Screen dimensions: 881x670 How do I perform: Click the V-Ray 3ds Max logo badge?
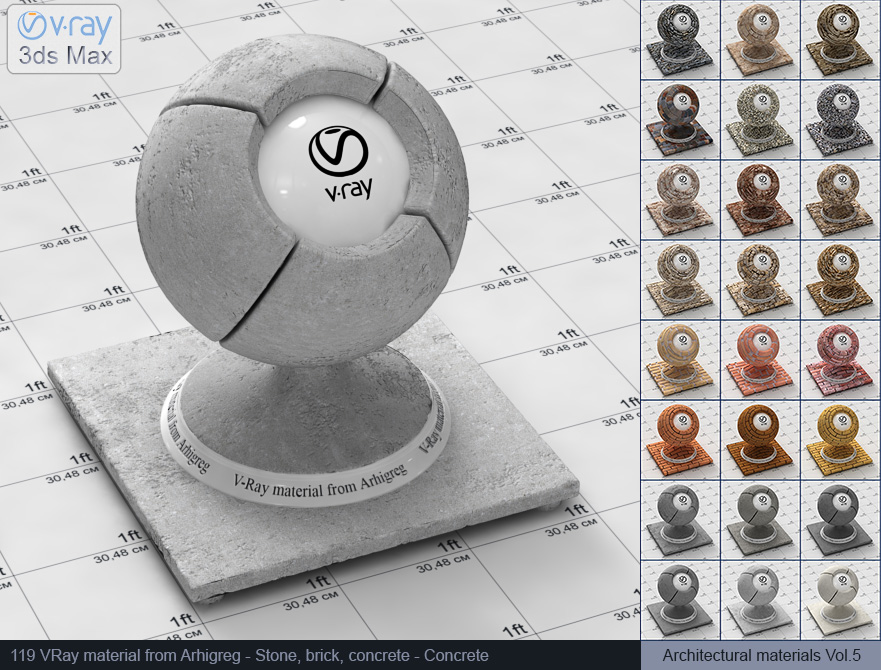click(64, 39)
